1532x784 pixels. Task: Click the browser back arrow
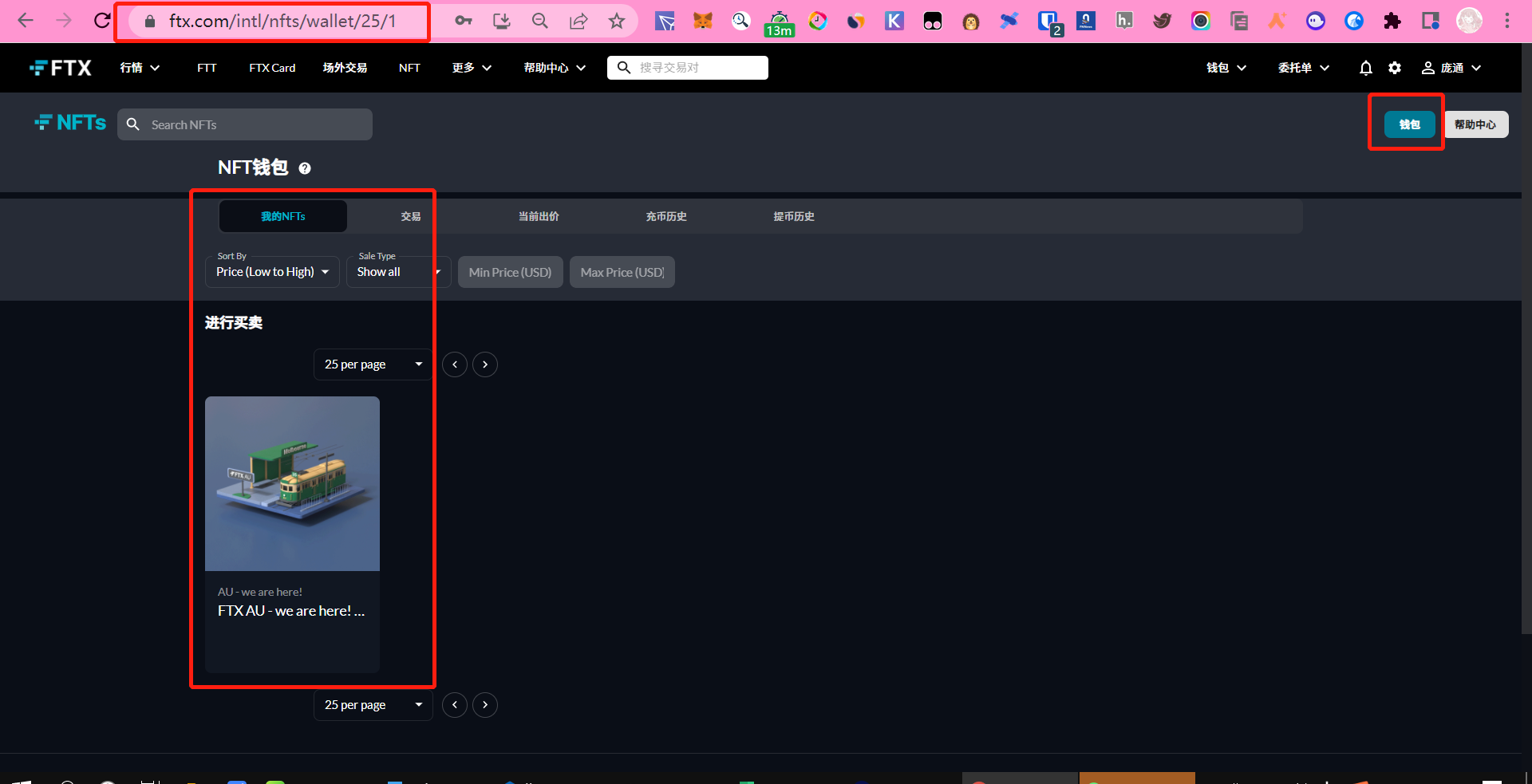(x=26, y=21)
